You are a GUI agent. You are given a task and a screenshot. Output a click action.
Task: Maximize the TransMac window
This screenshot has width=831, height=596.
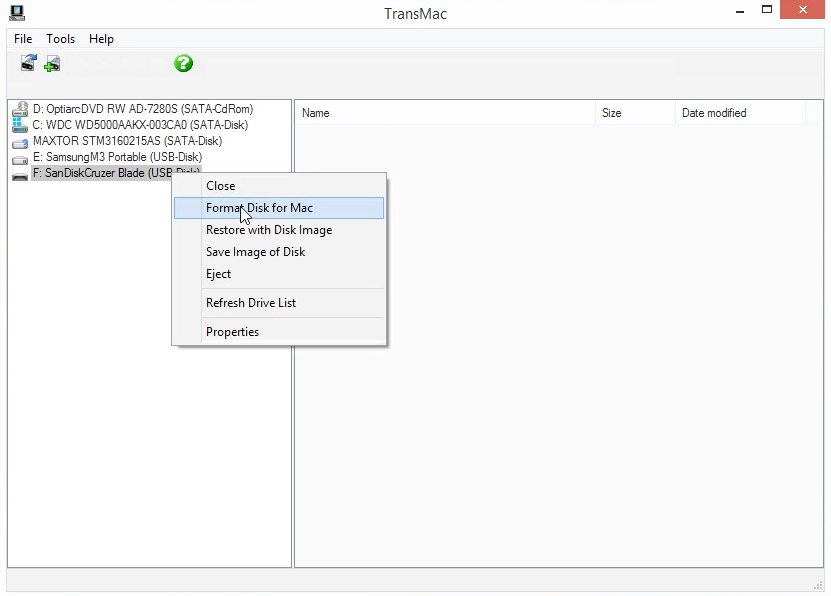(766, 10)
